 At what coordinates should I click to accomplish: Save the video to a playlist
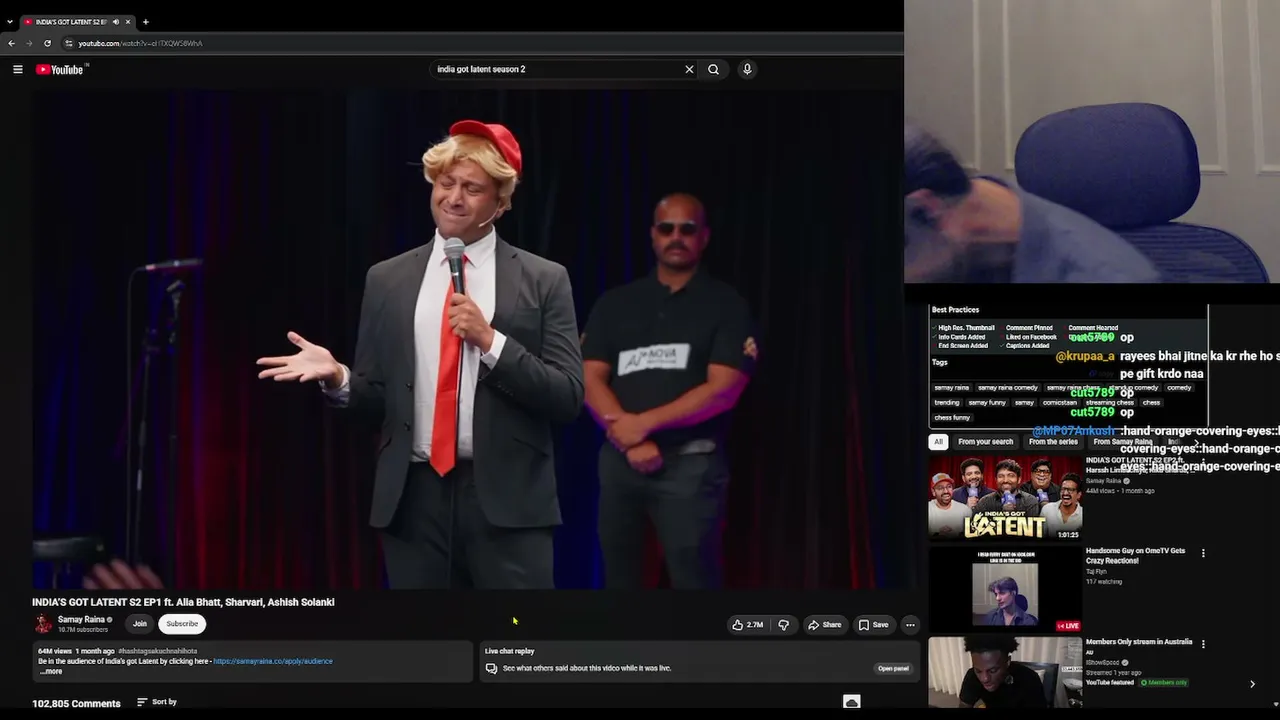tap(873, 625)
